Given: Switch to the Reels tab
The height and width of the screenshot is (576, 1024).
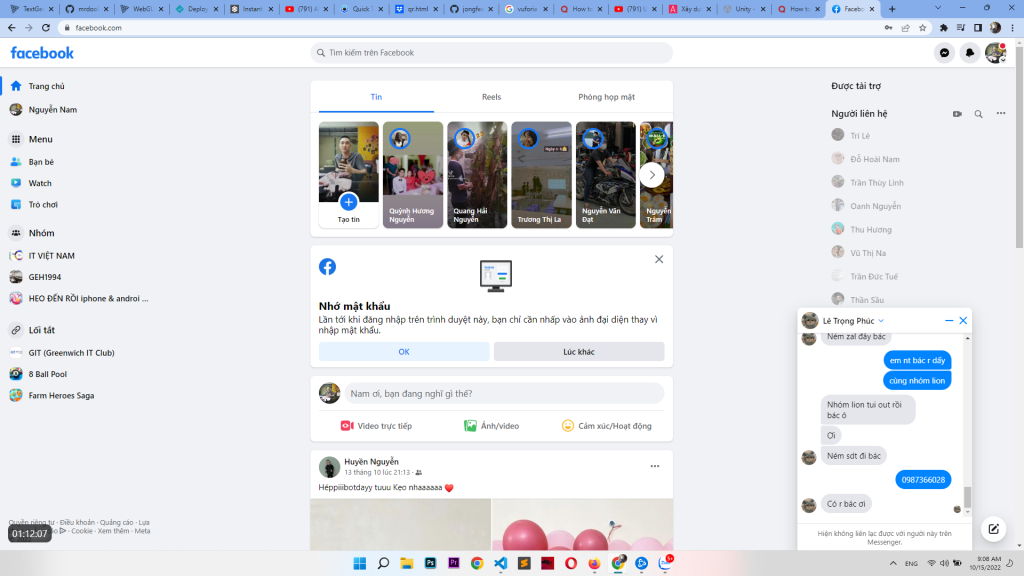Looking at the screenshot, I should [x=491, y=97].
